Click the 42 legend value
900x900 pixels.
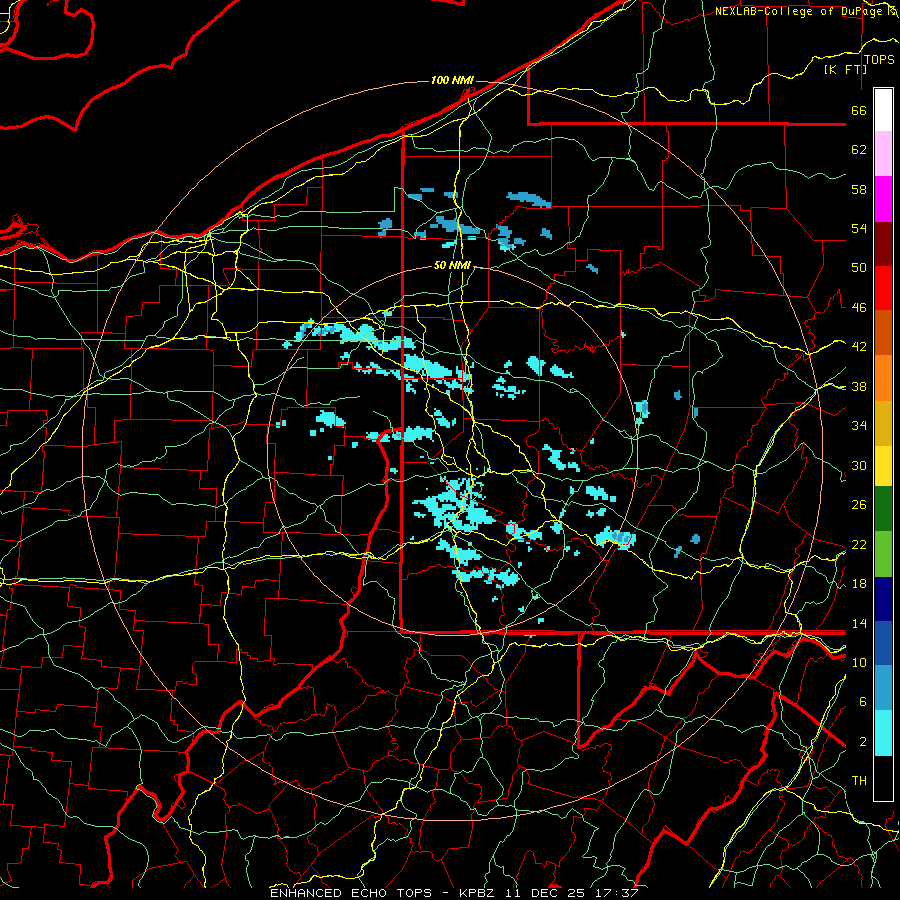point(859,347)
